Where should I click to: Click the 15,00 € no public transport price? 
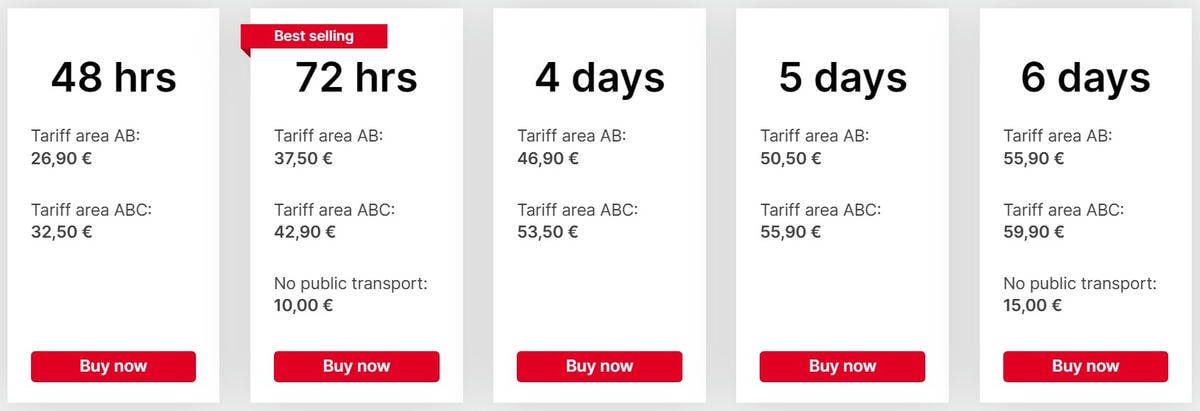[x=1032, y=305]
